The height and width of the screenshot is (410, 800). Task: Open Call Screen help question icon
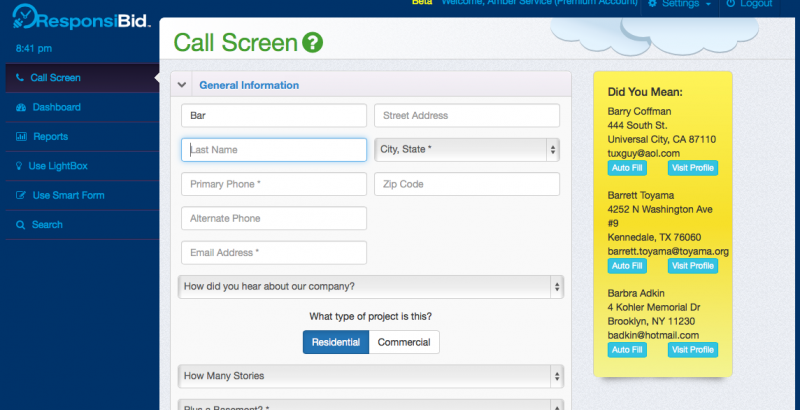pyautogui.click(x=312, y=42)
